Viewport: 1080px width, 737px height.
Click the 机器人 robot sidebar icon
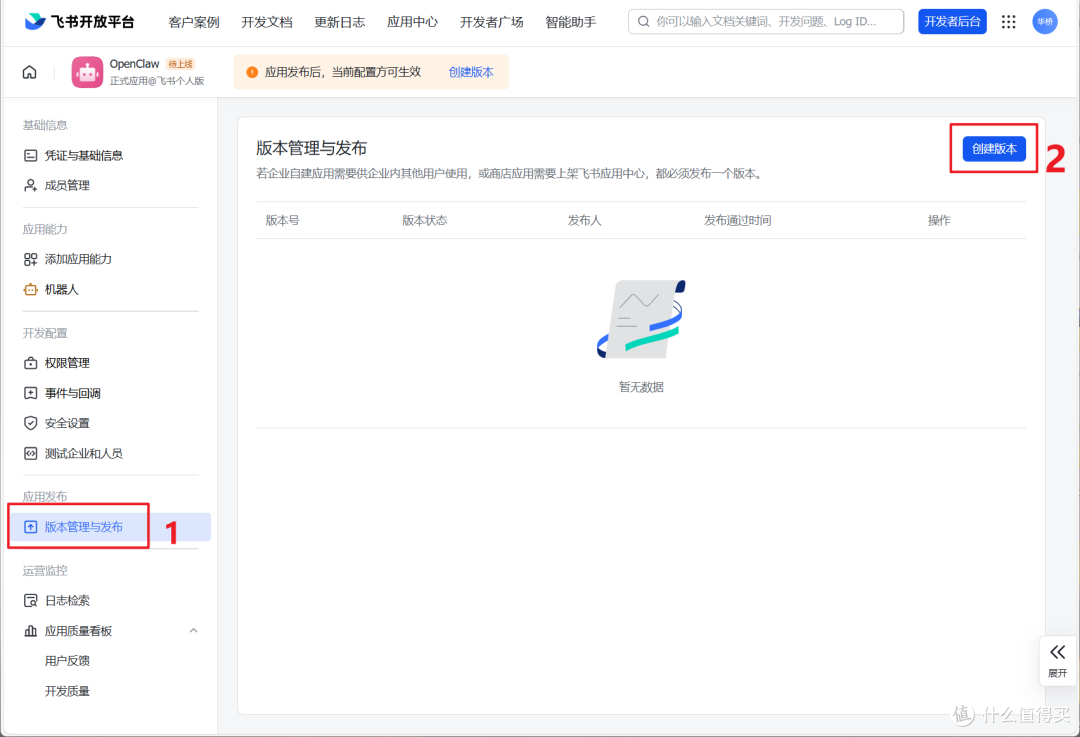click(x=30, y=290)
